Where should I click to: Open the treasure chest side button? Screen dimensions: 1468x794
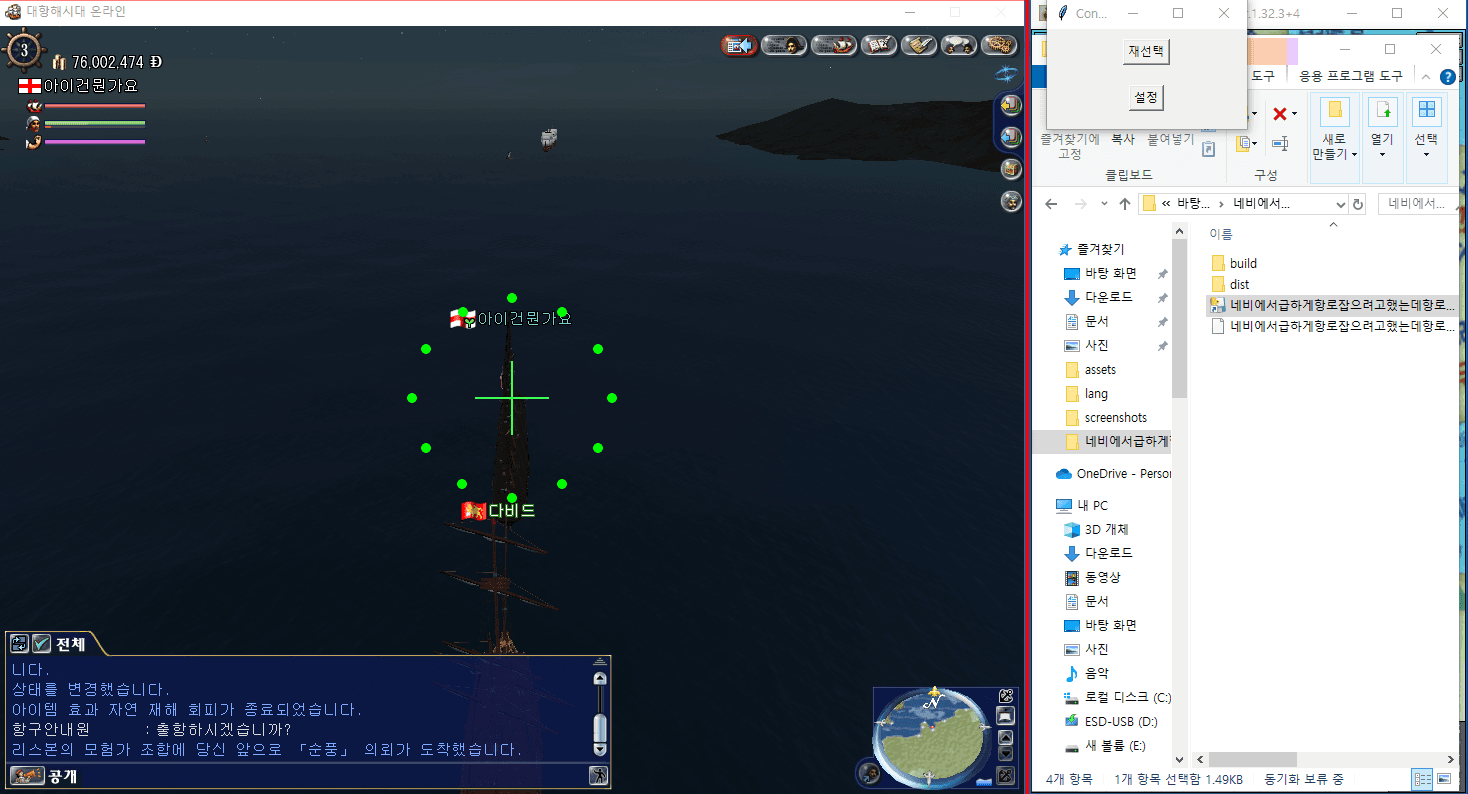(x=1011, y=168)
